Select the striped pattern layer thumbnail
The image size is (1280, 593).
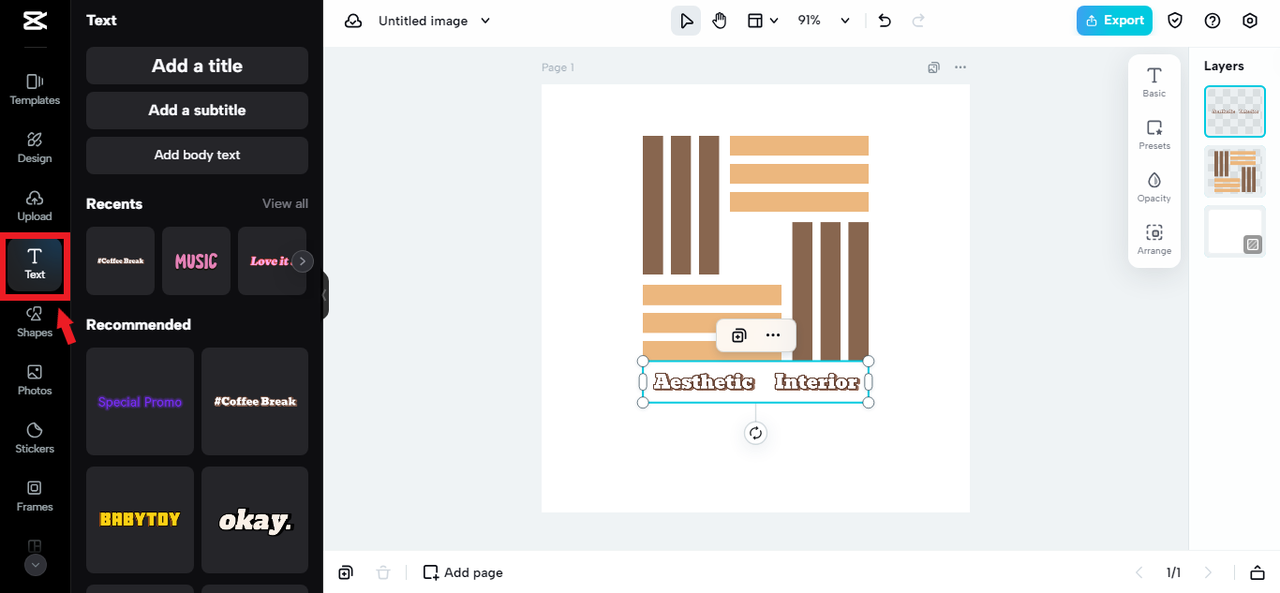pyautogui.click(x=1235, y=171)
